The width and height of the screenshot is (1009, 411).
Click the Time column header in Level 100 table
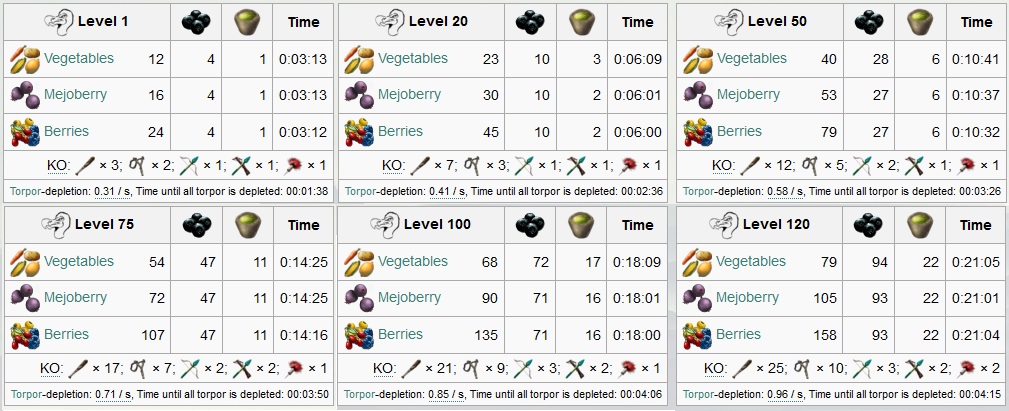[637, 225]
